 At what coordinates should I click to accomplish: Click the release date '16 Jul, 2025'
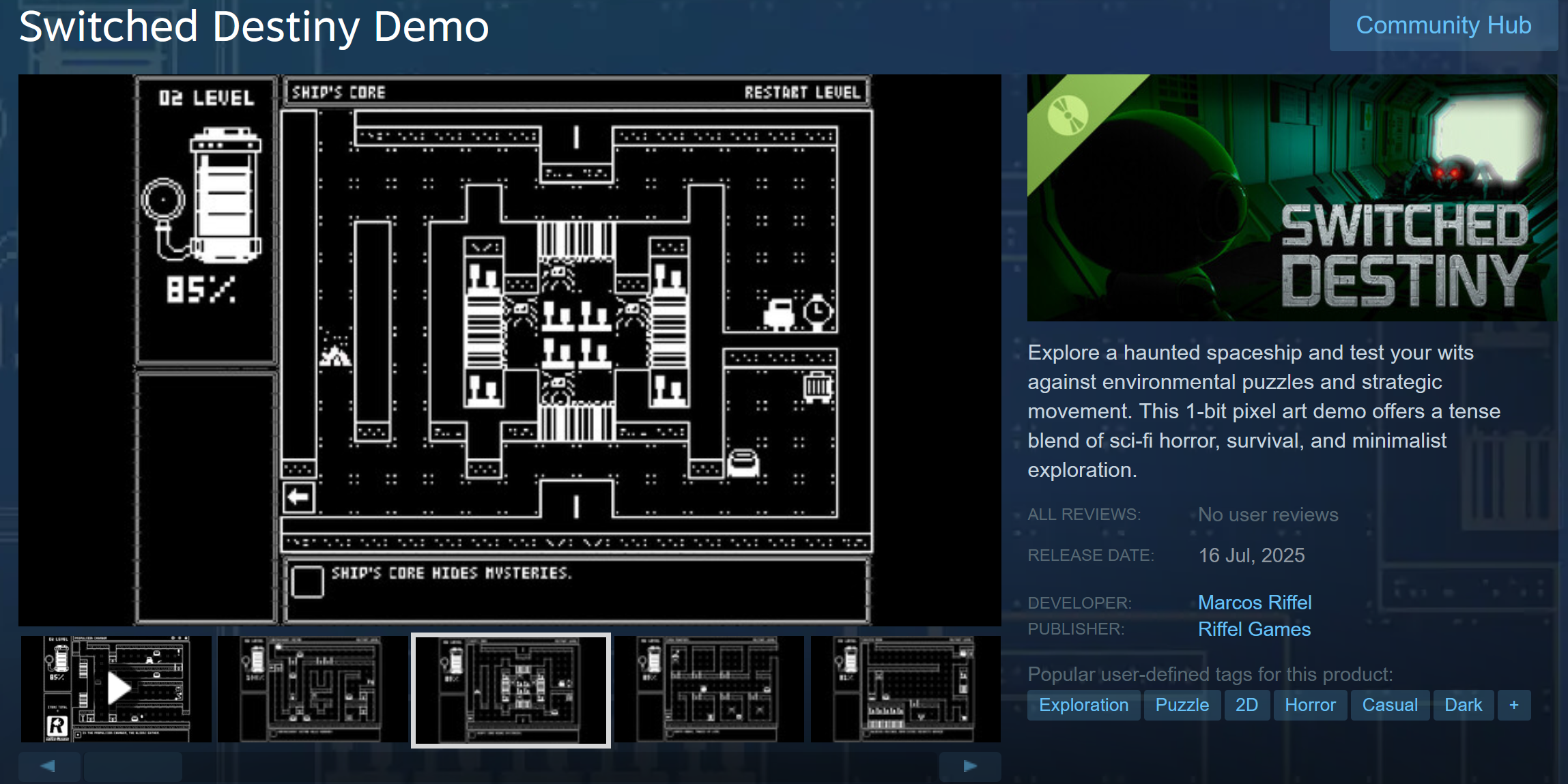[1251, 555]
